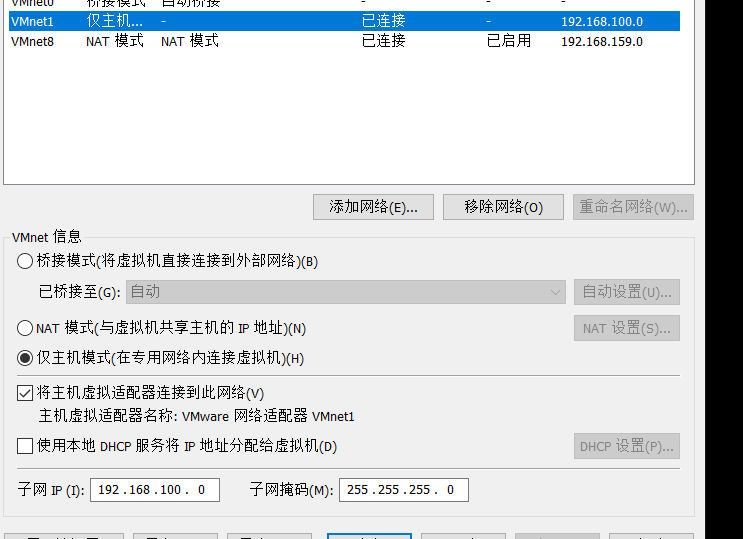Screen dimensions: 743x539
Task: Click the 自动设置(U)... button
Action: pyautogui.click(x=627, y=292)
